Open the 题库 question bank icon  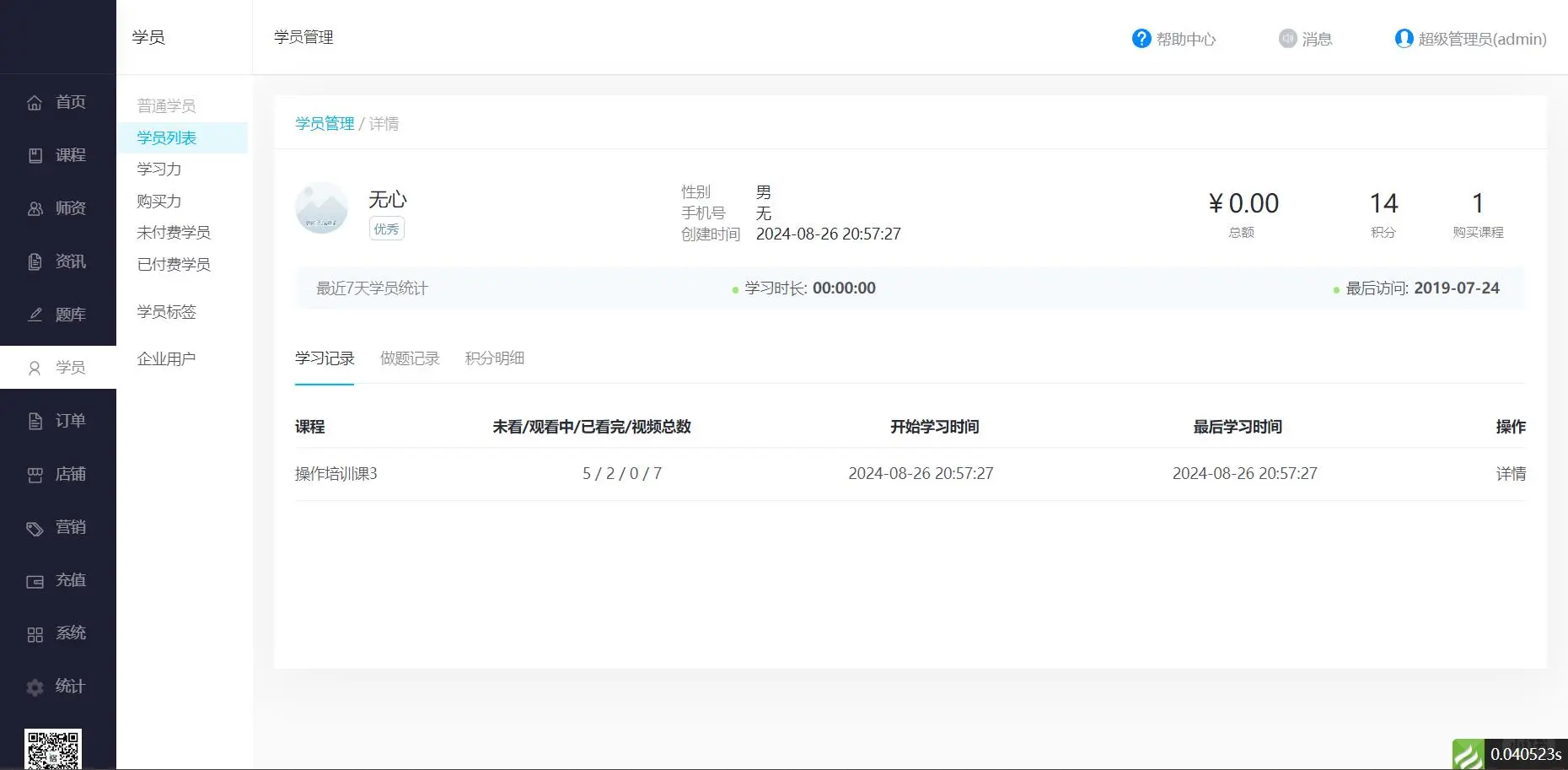35,314
